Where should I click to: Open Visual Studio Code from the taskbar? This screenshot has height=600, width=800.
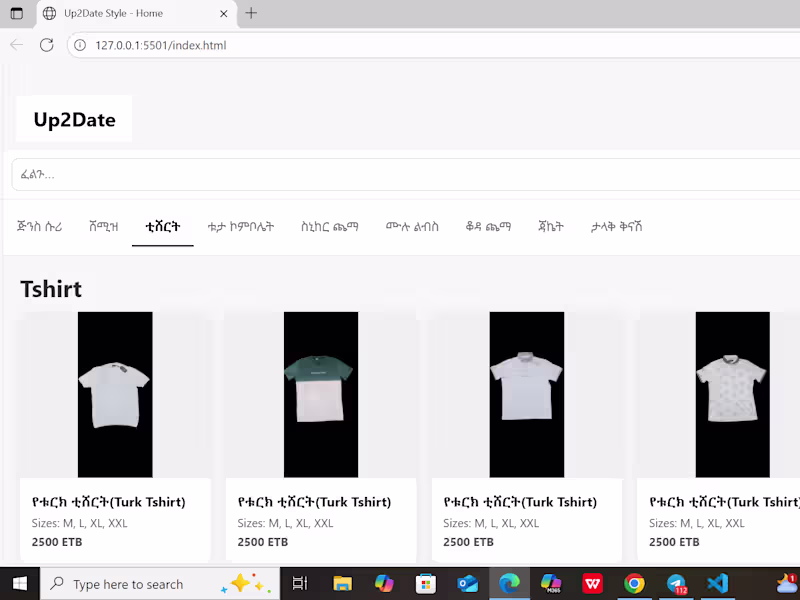[716, 583]
